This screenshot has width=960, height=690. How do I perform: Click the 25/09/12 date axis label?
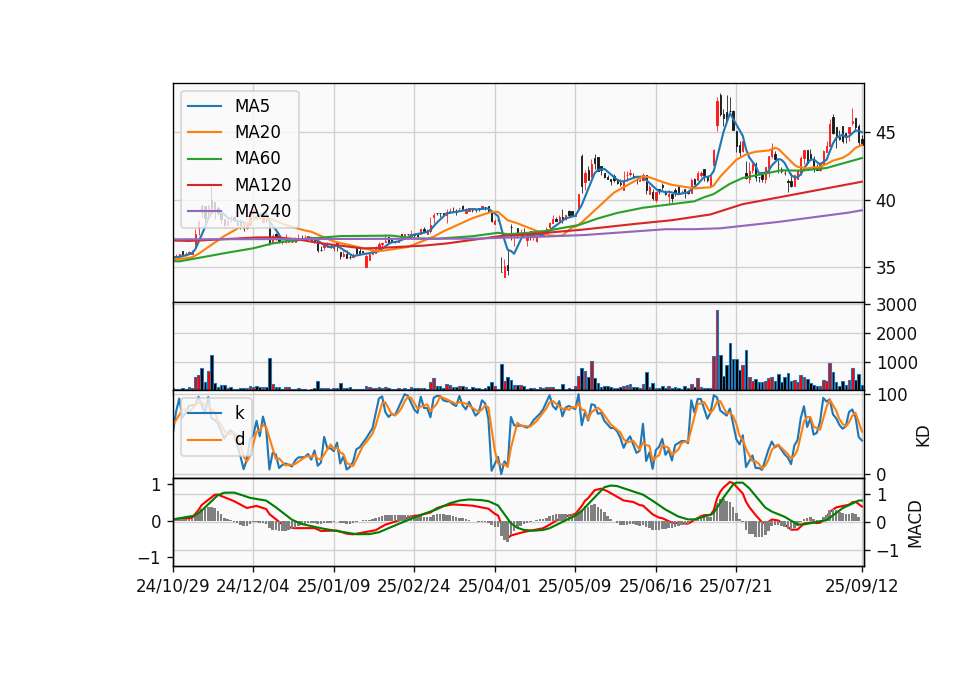coord(862,586)
